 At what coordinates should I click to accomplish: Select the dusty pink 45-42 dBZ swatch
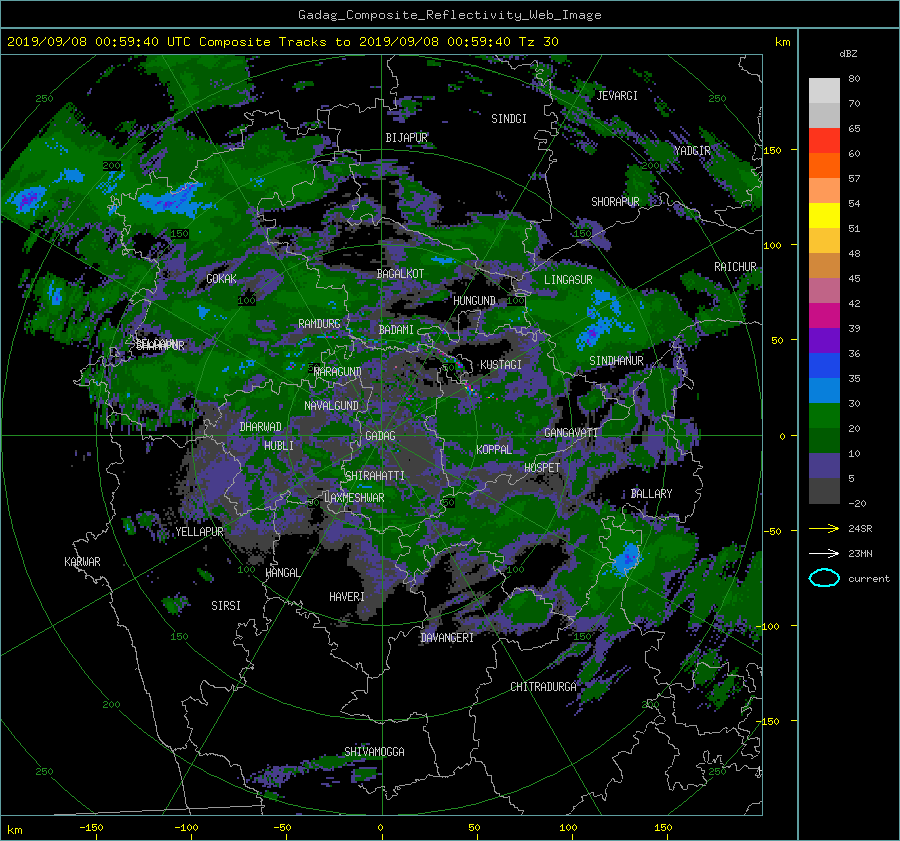pos(824,290)
